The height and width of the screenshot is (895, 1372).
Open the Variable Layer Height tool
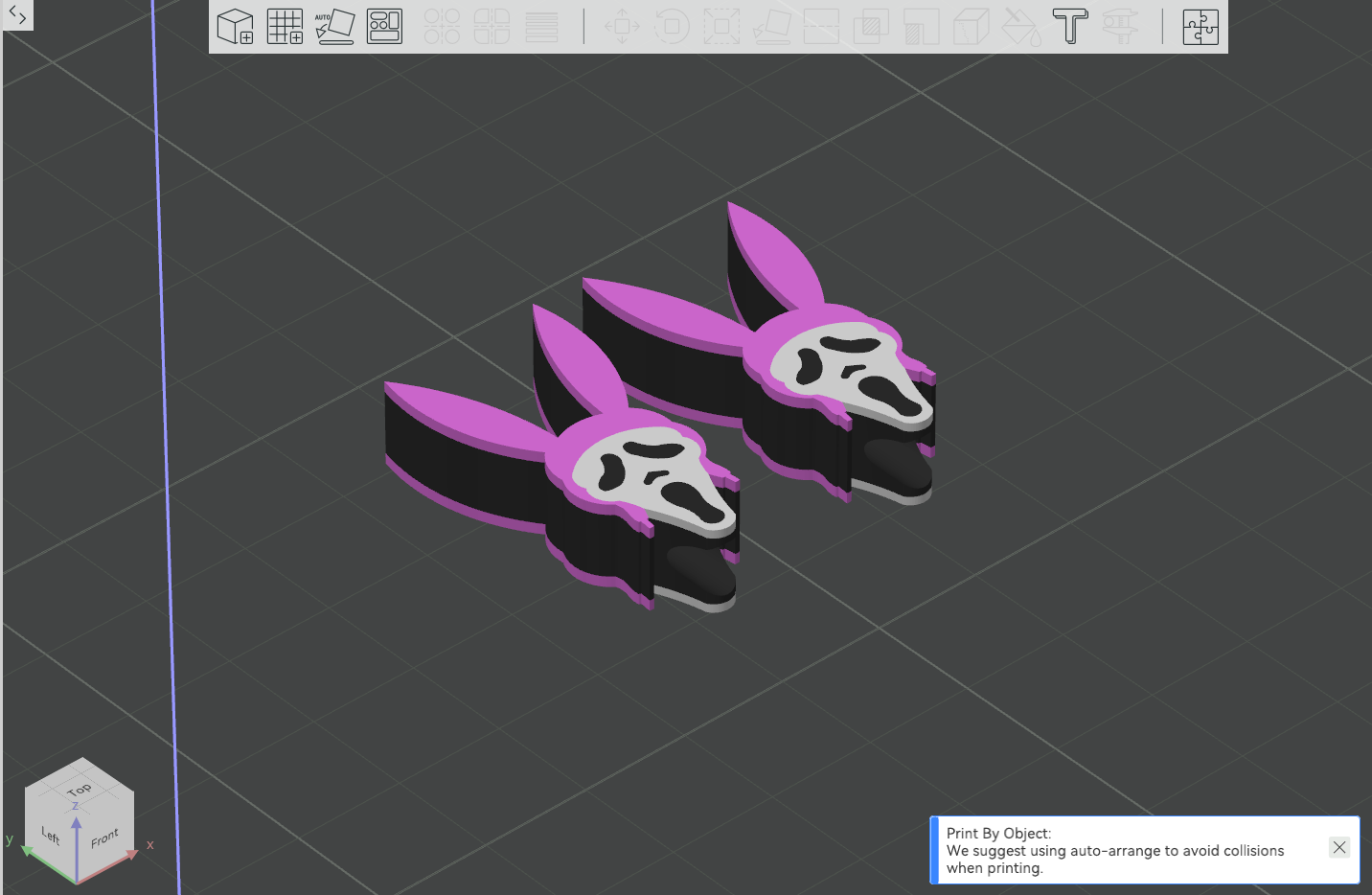pos(541,26)
